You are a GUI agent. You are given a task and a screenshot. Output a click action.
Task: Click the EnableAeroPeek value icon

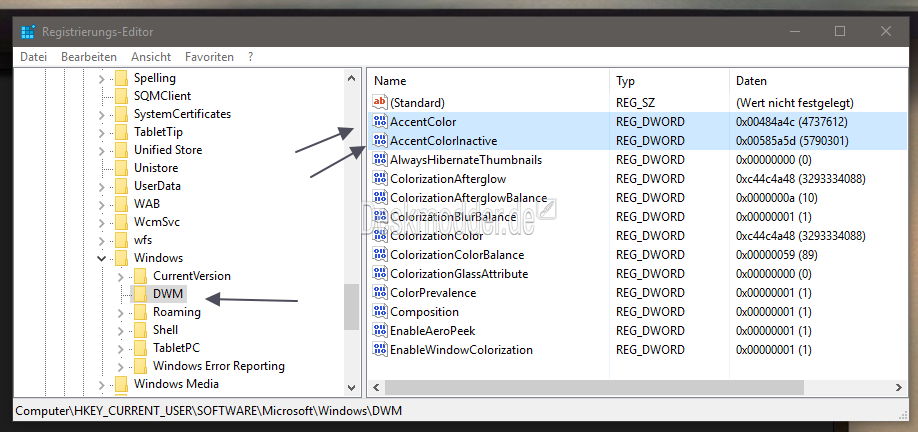click(x=380, y=331)
